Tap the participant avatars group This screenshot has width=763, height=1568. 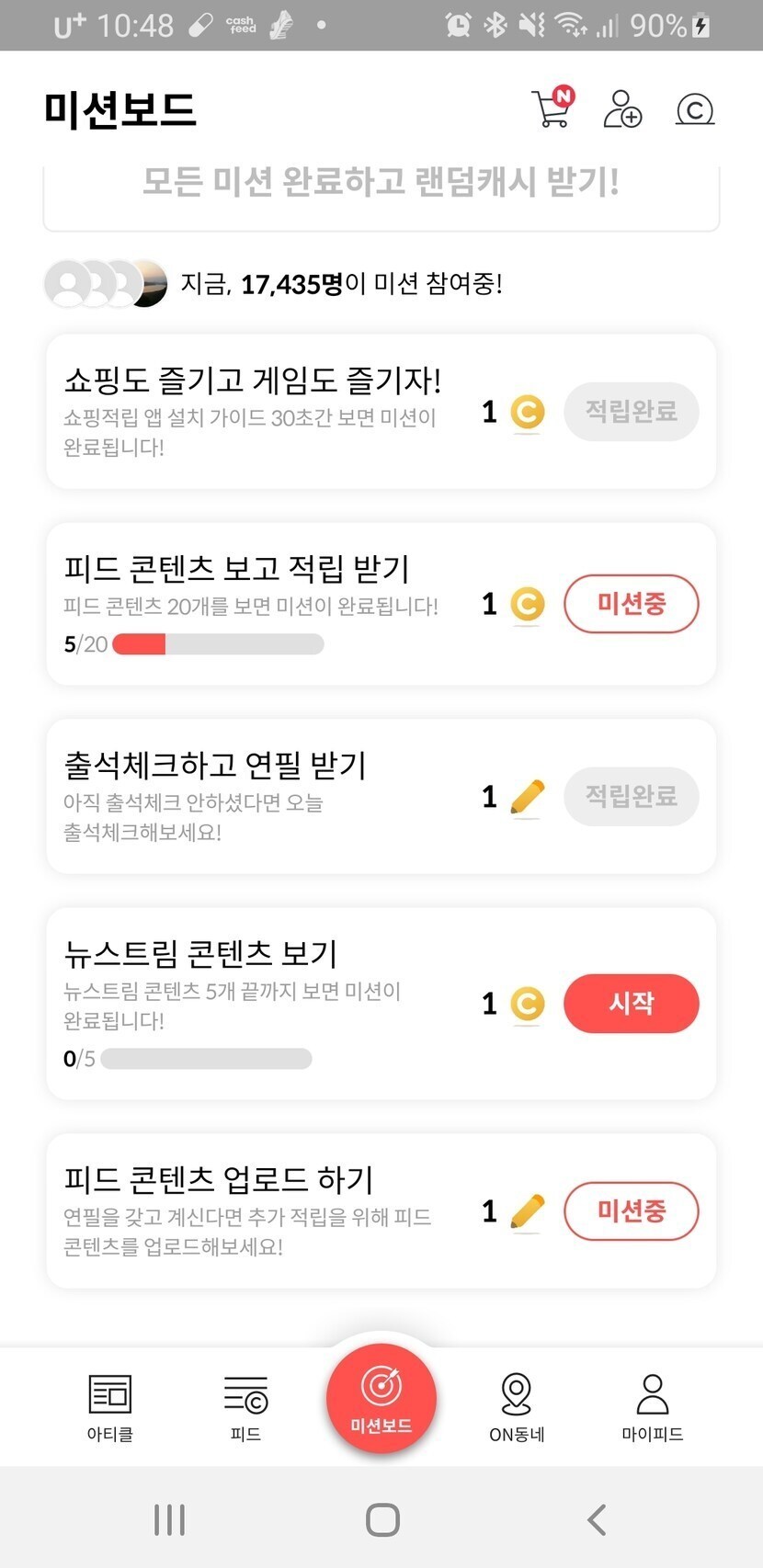point(106,283)
